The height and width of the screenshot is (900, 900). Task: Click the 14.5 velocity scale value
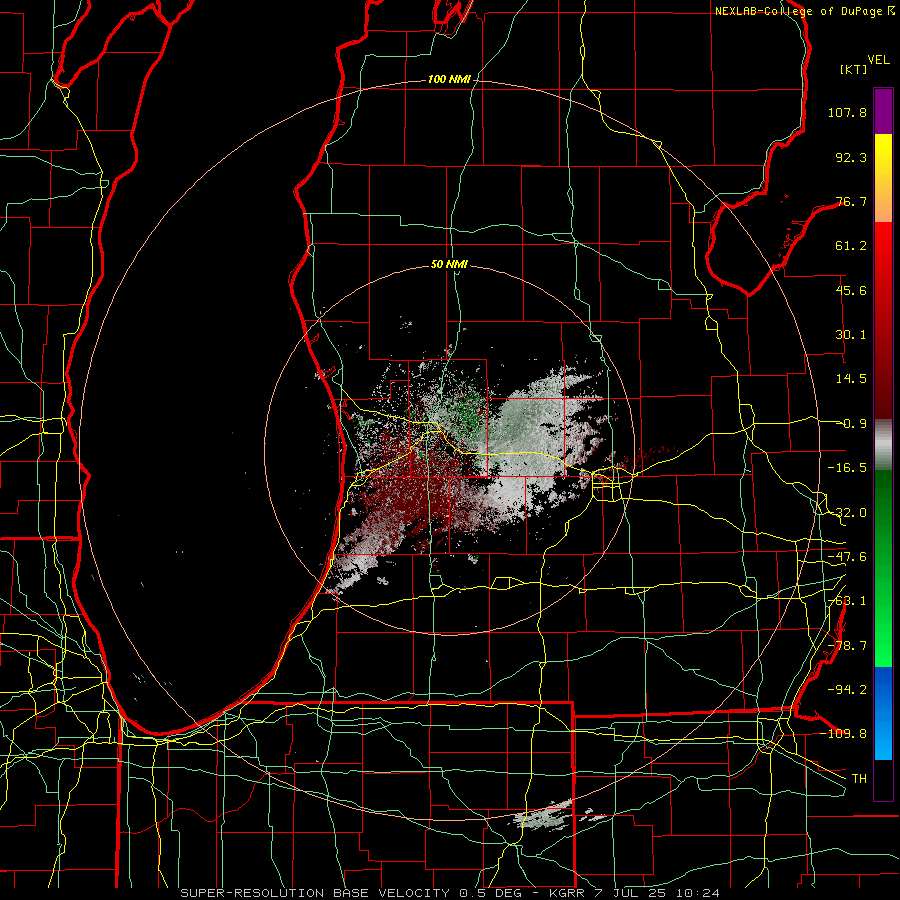tap(851, 379)
